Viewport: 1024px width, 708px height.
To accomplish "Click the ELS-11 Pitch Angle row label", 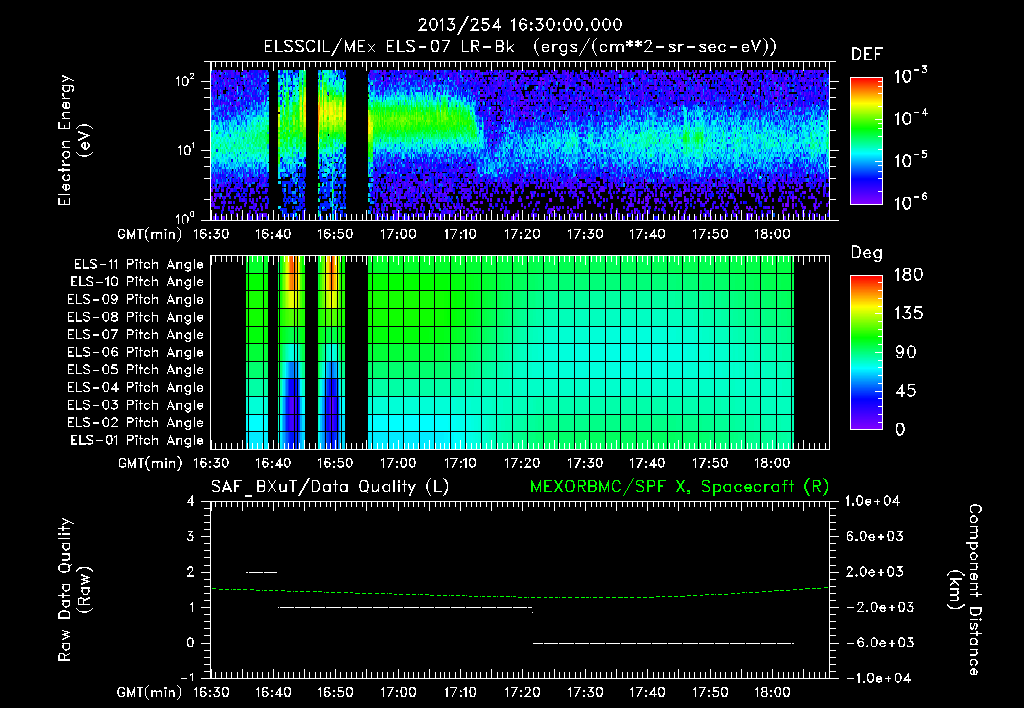I will (138, 265).
